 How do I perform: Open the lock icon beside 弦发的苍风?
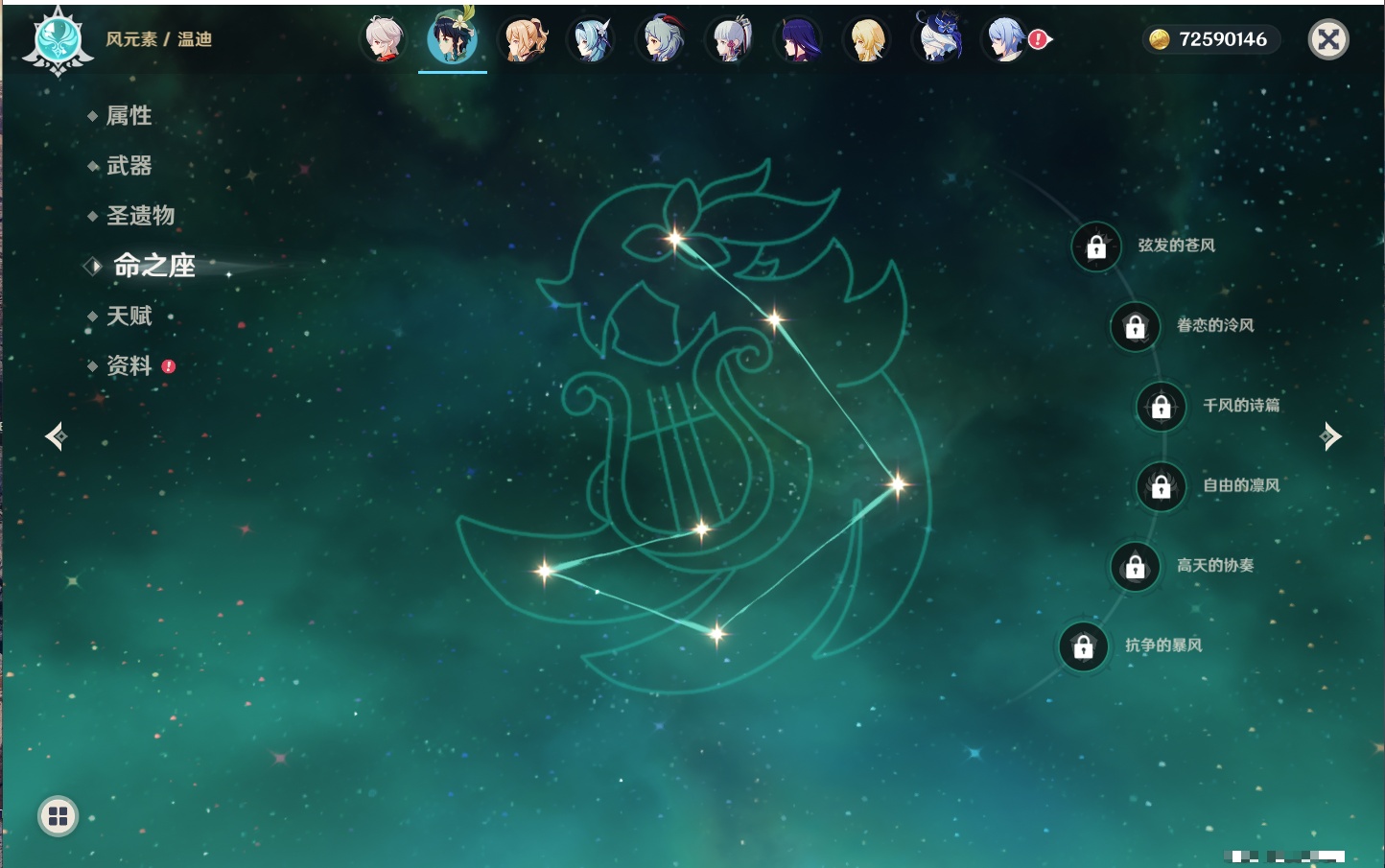pyautogui.click(x=1096, y=247)
